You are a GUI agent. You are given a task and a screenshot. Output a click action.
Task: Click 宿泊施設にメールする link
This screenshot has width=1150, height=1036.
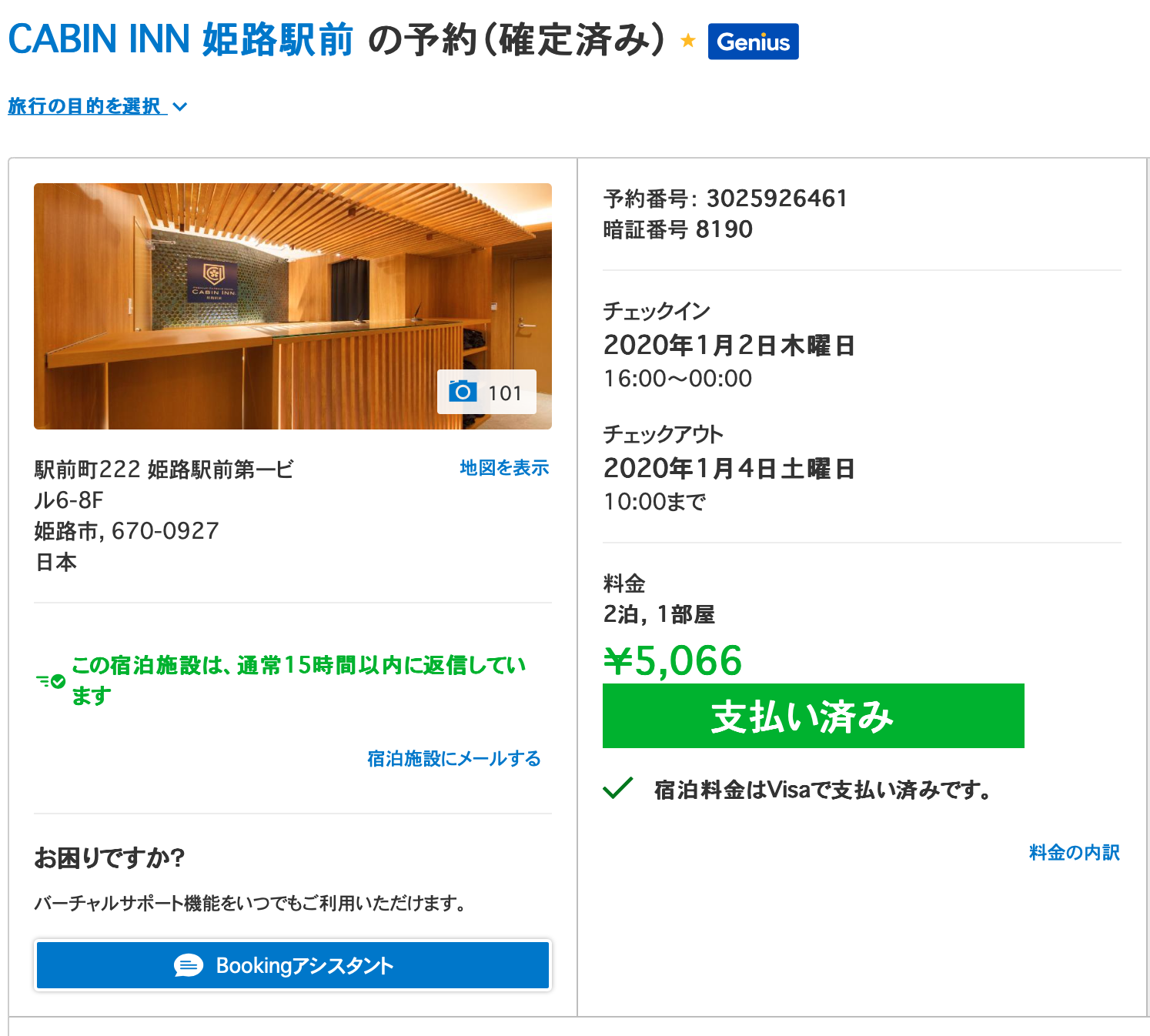pos(453,759)
